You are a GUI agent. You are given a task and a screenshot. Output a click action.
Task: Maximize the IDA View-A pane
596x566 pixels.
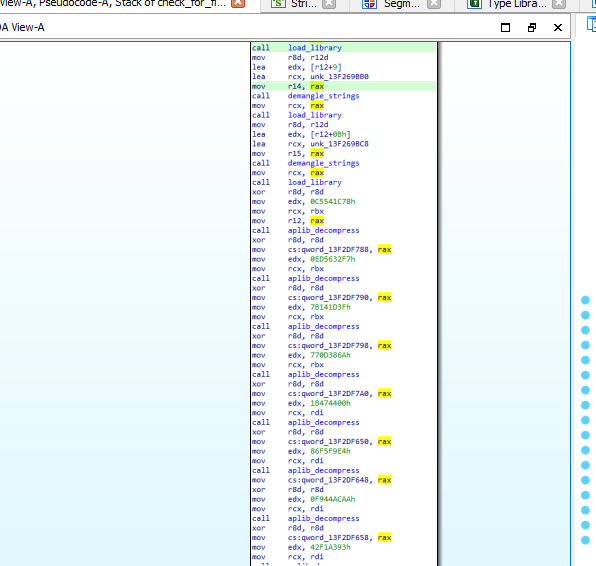pyautogui.click(x=505, y=27)
